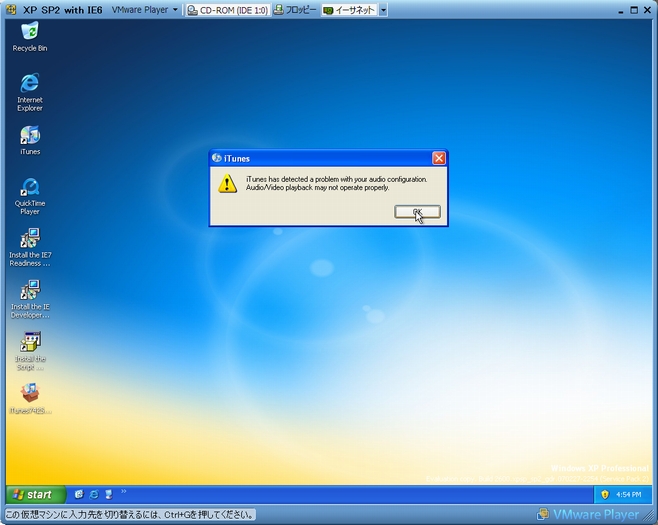Viewport: 658px width, 525px height.
Task: Click the CD-ROM (IDE 1:0) device button
Action: pos(228,10)
